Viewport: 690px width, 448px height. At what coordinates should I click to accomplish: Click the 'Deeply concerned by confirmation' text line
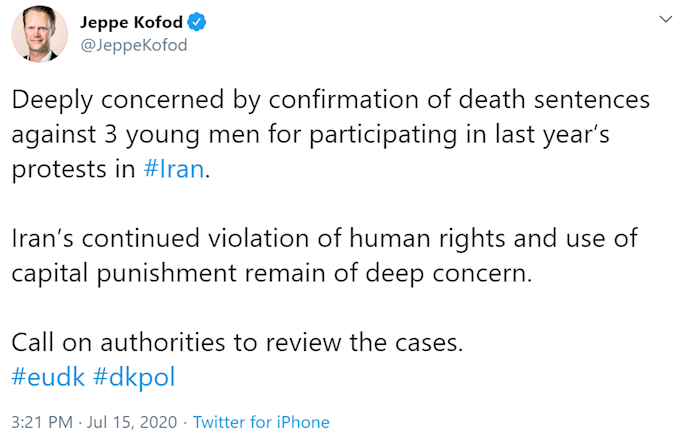click(330, 101)
